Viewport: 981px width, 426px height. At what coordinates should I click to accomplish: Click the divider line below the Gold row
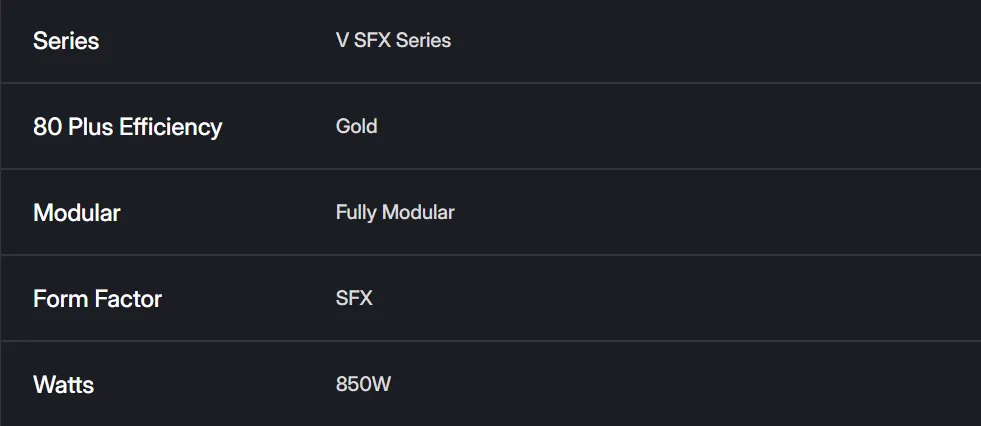tap(490, 169)
